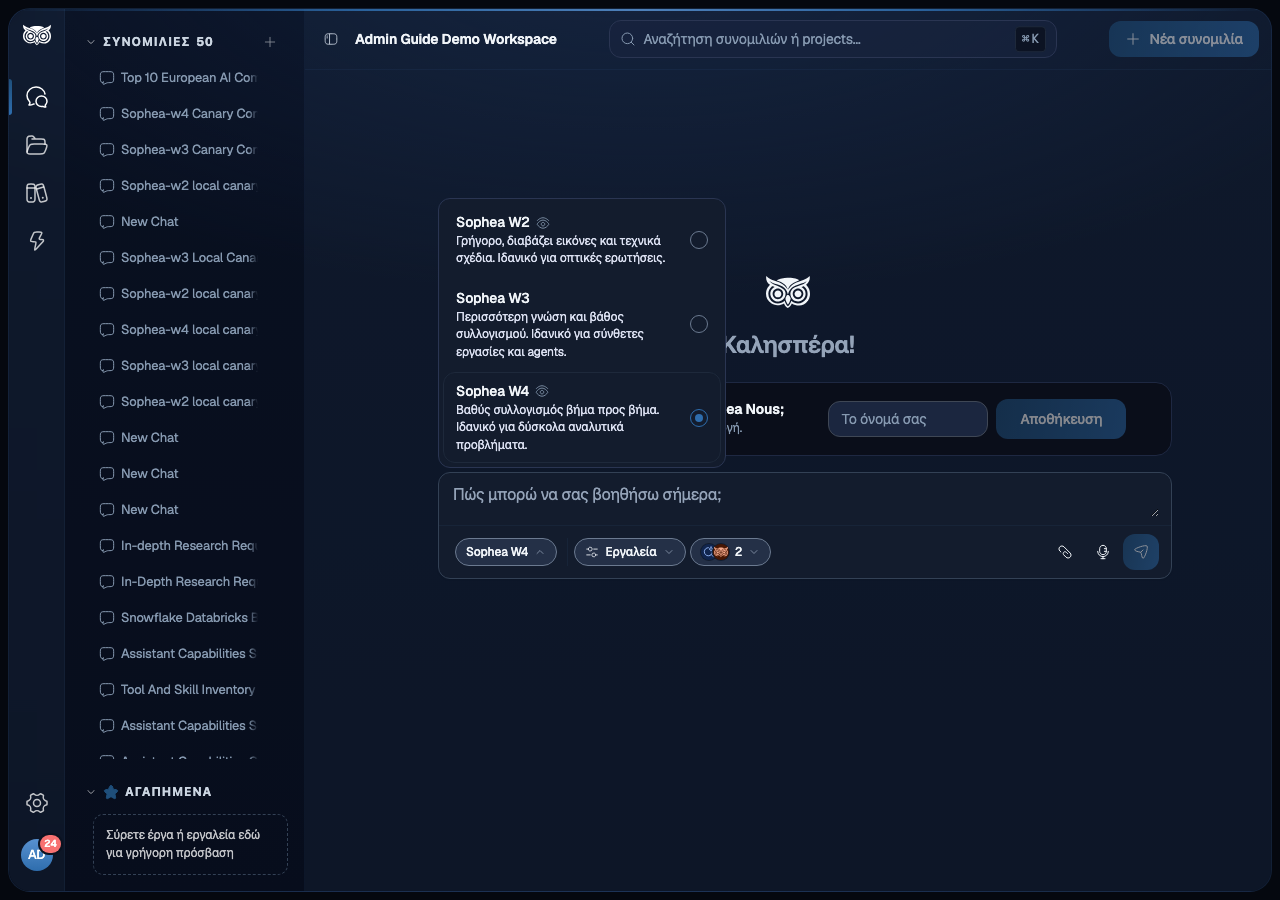Click the chat icon of Sophea-w4 Canary conversation
This screenshot has width=1280, height=900.
107,114
